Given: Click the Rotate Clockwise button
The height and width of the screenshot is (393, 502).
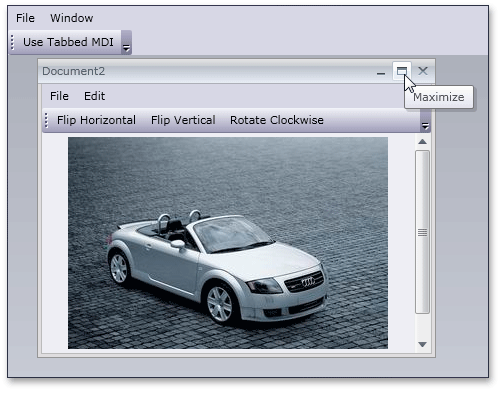Looking at the screenshot, I should (277, 120).
